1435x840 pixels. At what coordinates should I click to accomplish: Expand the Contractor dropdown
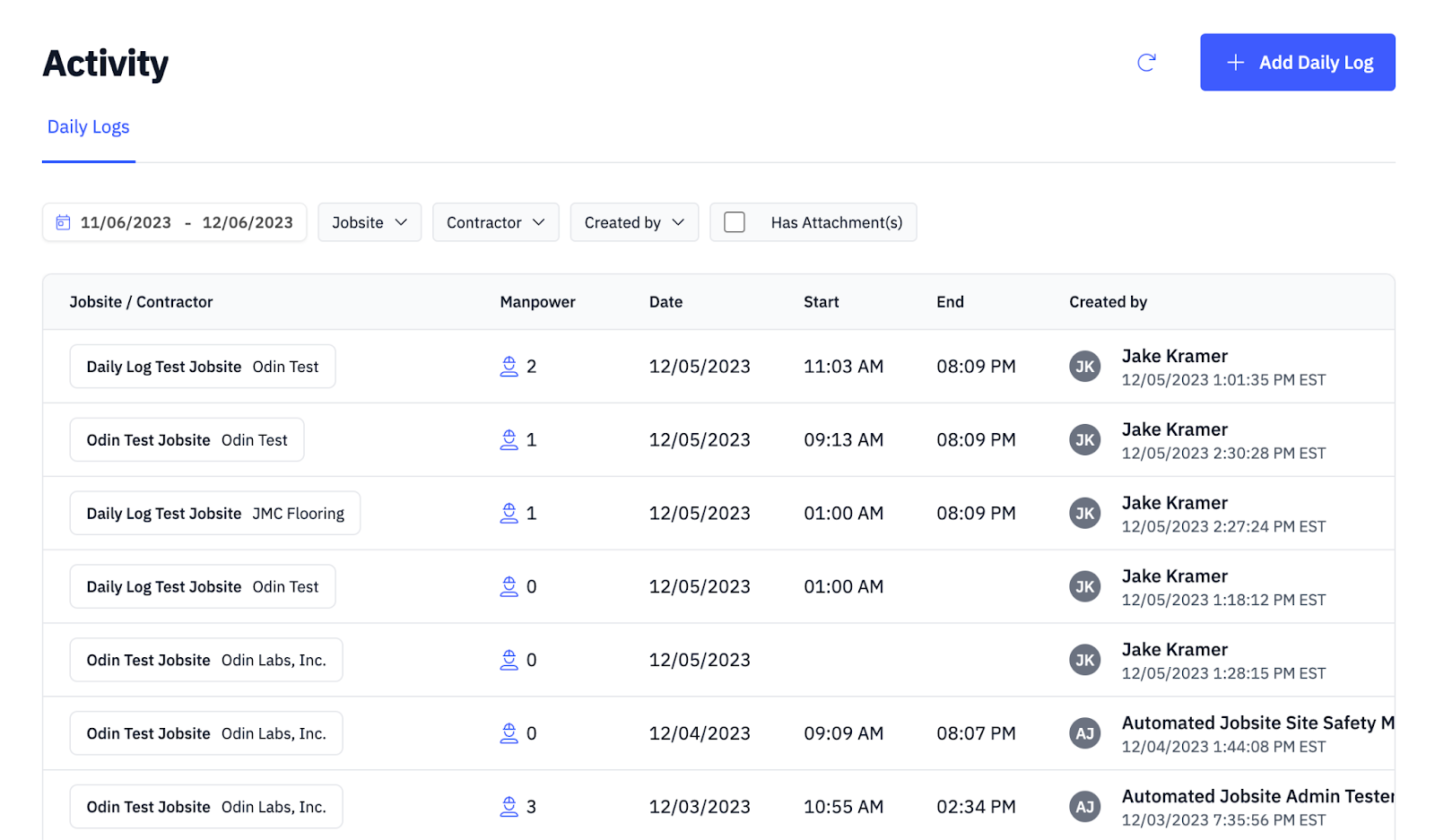[x=495, y=221]
